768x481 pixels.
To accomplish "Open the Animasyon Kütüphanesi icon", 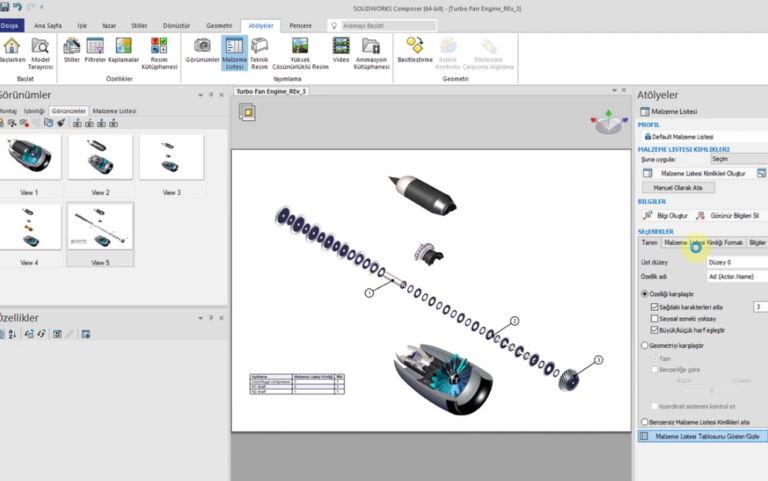I will pos(371,50).
